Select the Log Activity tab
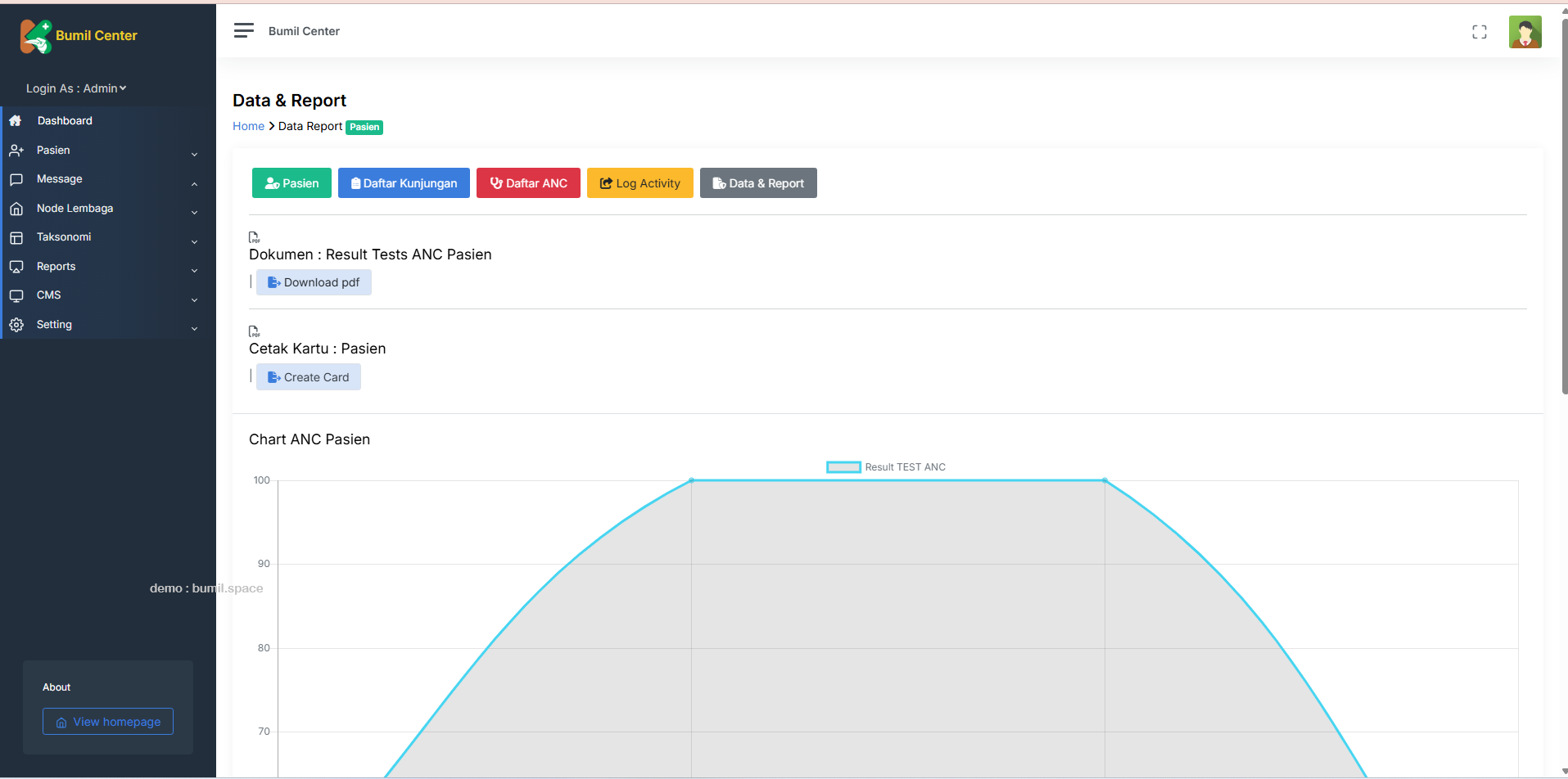Viewport: 1568px width, 779px height. point(639,183)
